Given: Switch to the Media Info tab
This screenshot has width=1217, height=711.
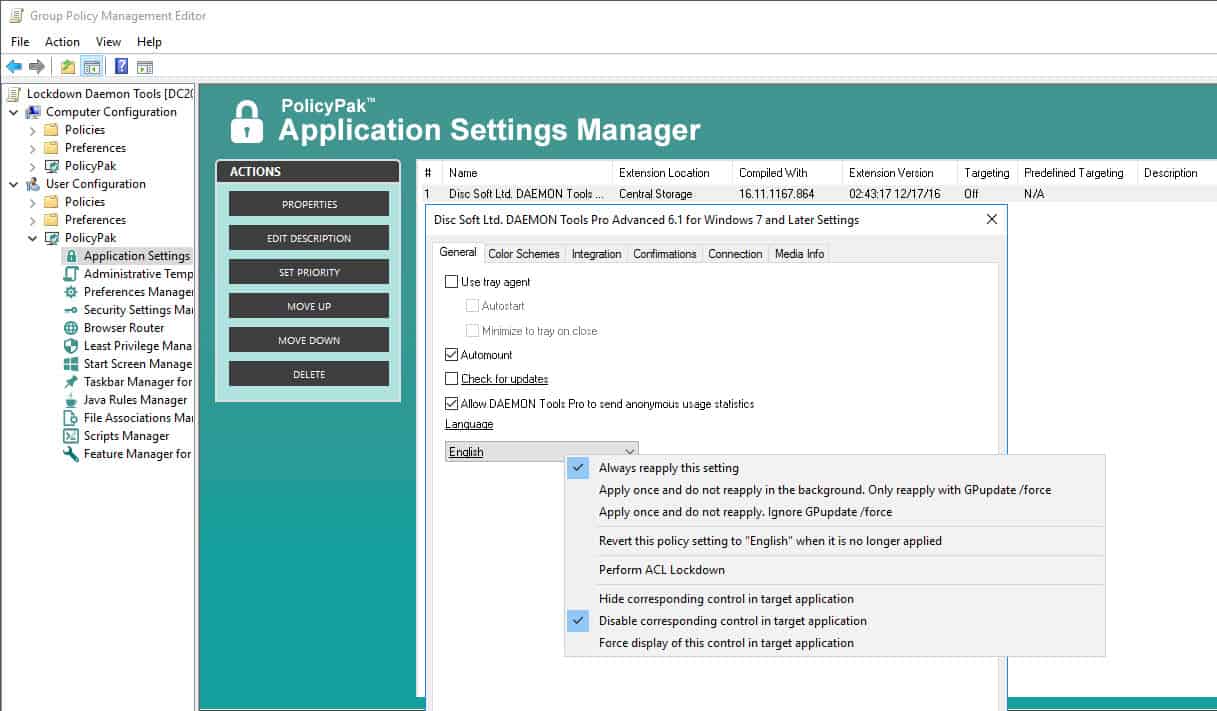Looking at the screenshot, I should [x=799, y=254].
